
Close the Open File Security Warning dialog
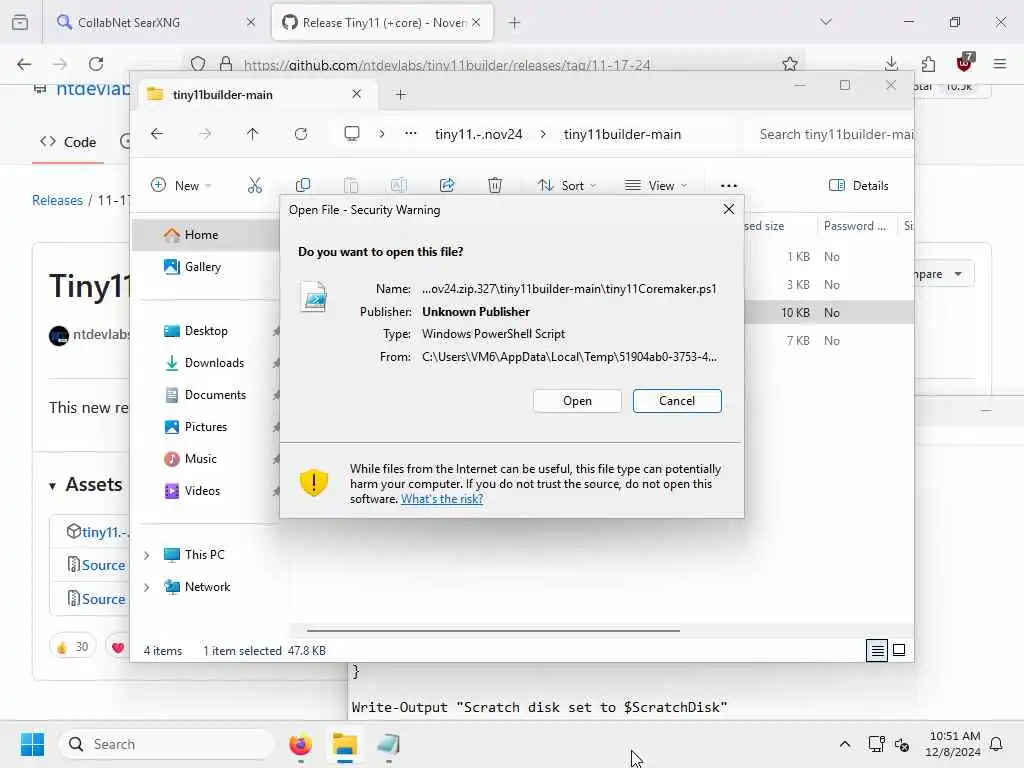[729, 209]
